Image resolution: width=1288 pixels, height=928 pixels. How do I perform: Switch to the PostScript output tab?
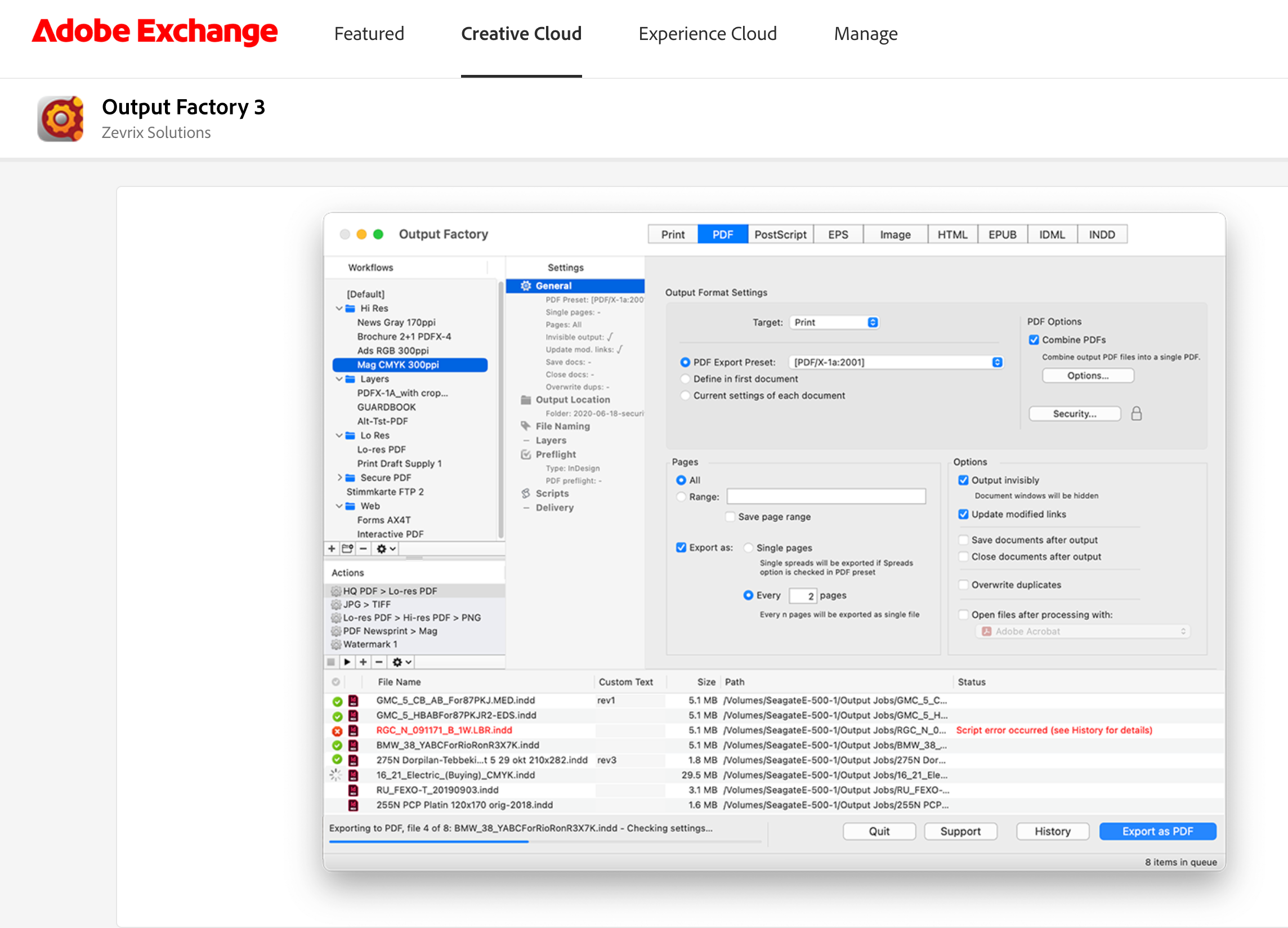(780, 235)
